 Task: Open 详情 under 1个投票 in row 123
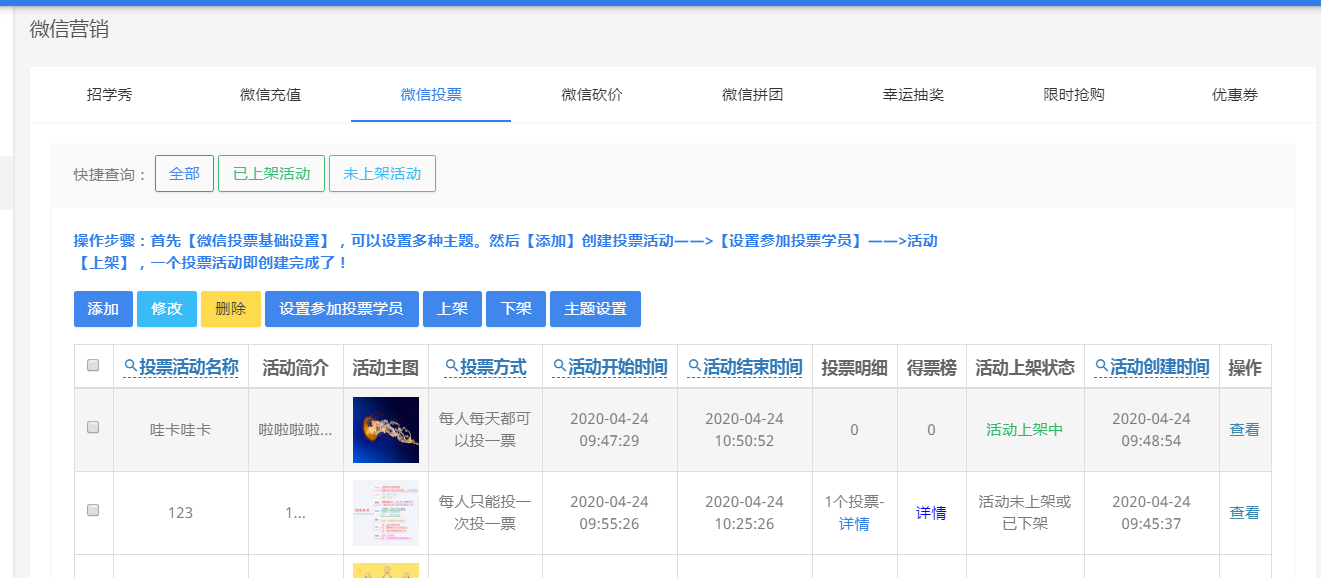coord(854,524)
